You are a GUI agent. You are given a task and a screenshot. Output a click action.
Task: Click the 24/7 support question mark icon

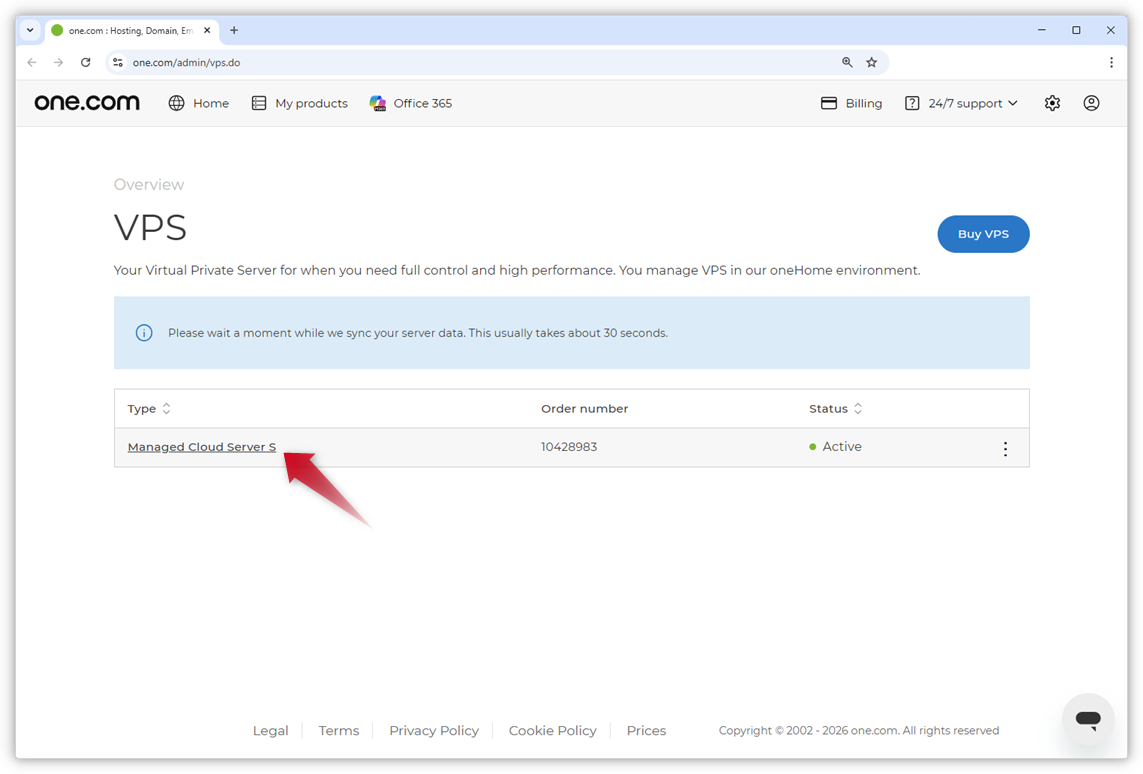911,102
